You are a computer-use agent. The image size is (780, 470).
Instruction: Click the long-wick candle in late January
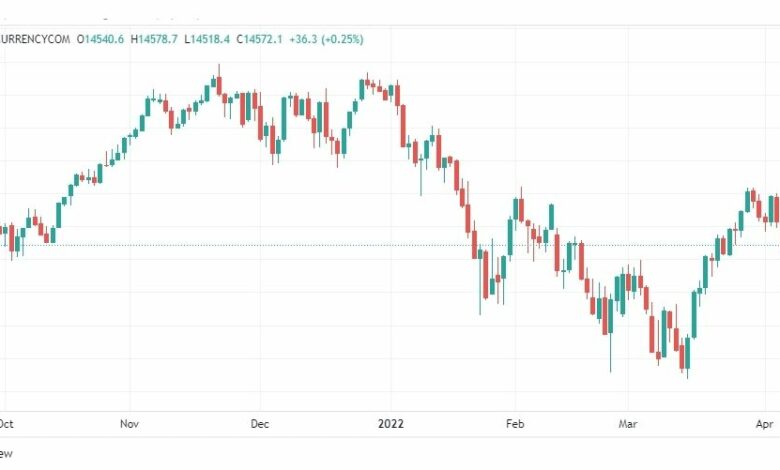[481, 281]
